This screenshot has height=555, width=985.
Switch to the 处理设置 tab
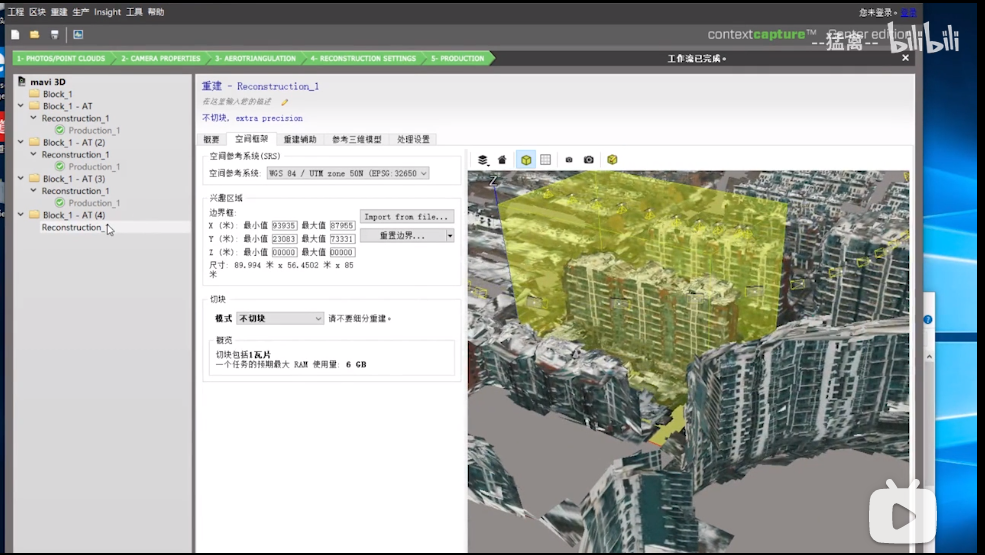point(413,140)
